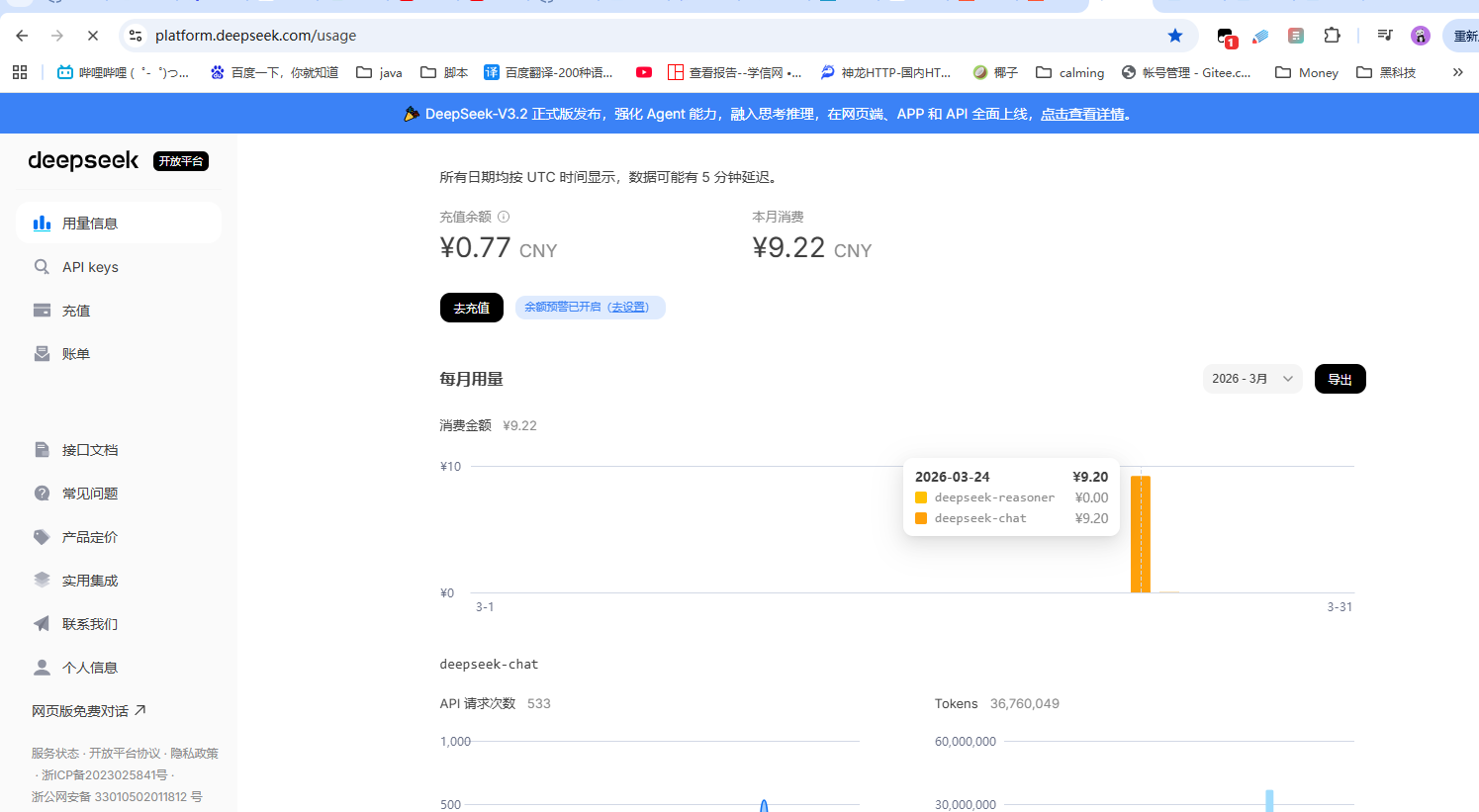Open 网页版免费对话 external link
Screen dimensions: 1479x812
pyautogui.click(x=89, y=711)
